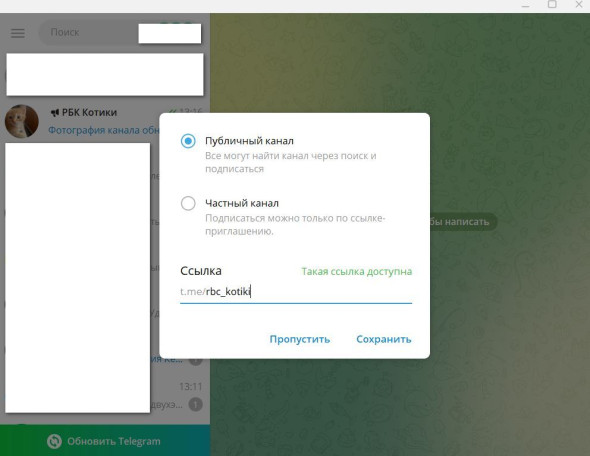Click Пропустить to skip link setup

[x=300, y=339]
